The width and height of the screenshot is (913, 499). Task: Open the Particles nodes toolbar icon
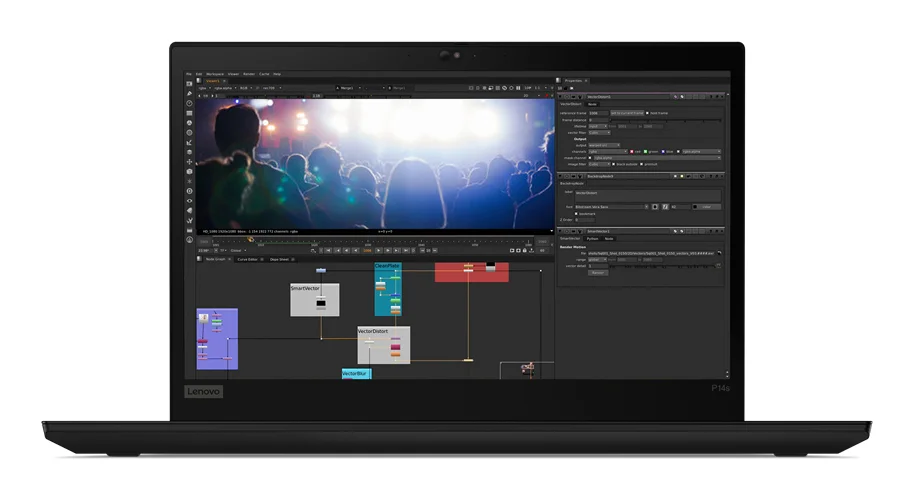tap(189, 181)
